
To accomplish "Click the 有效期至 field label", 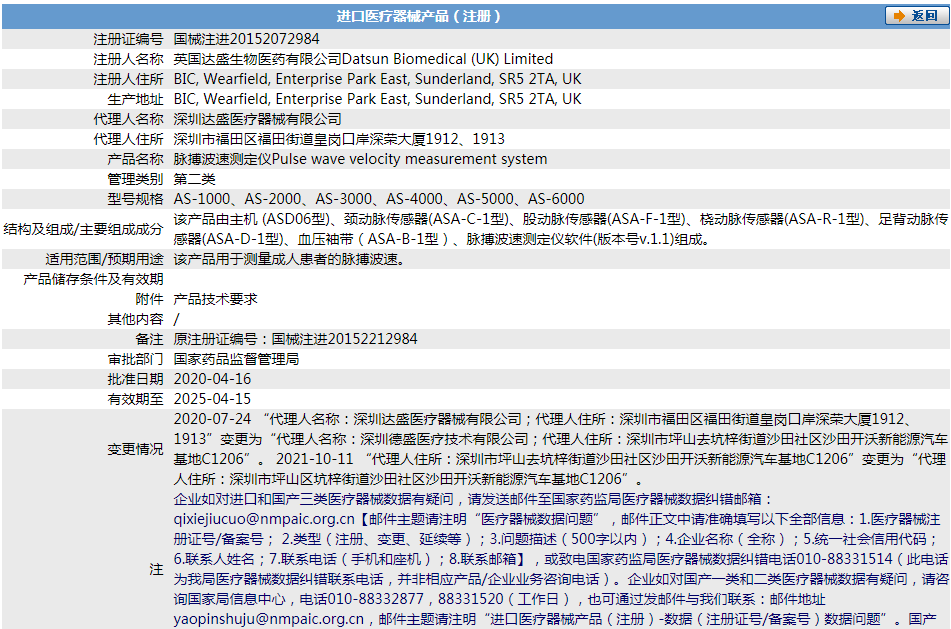I will [x=135, y=399].
